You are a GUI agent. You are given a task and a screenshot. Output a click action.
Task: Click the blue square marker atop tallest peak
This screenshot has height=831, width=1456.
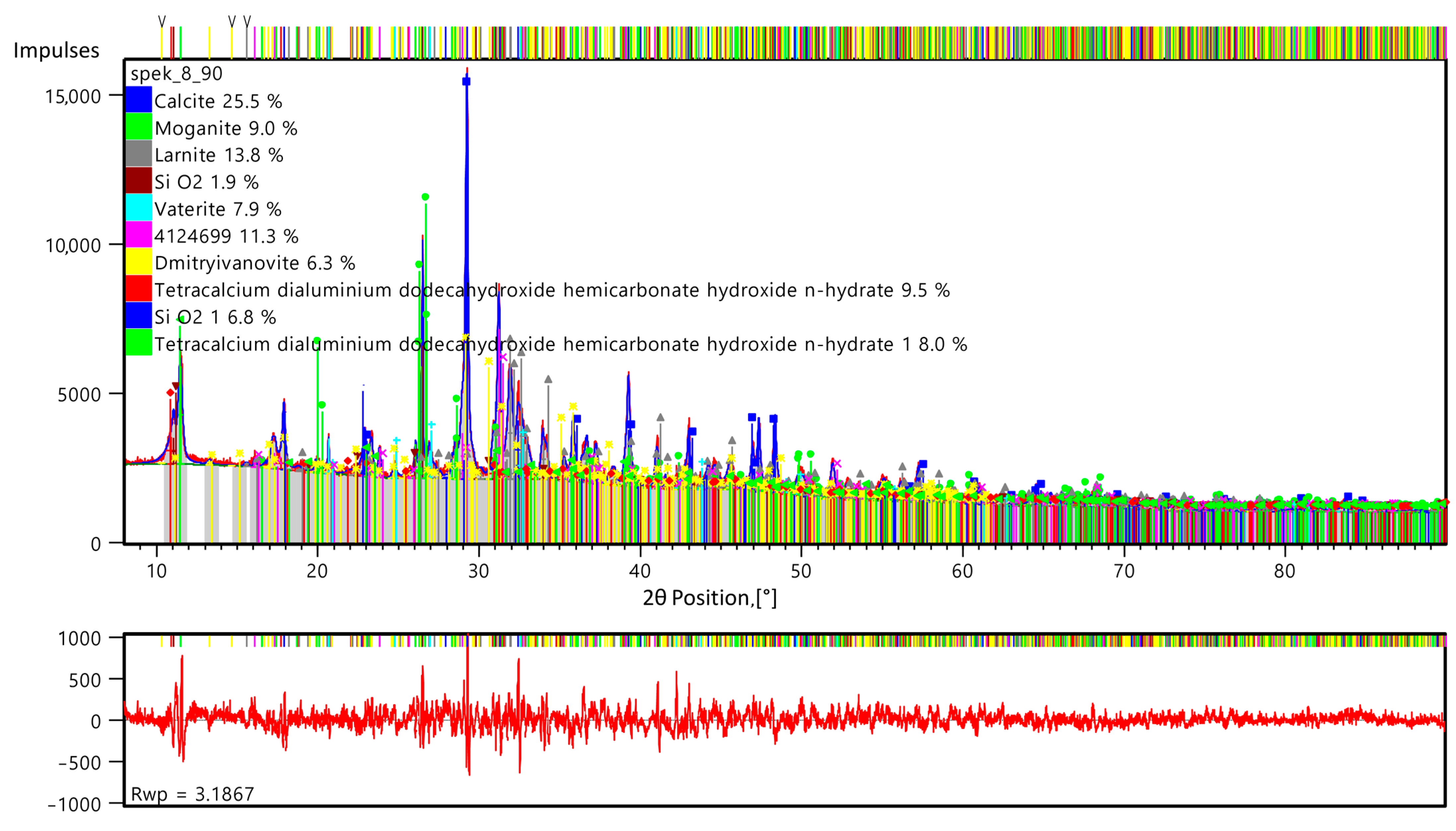click(x=466, y=81)
